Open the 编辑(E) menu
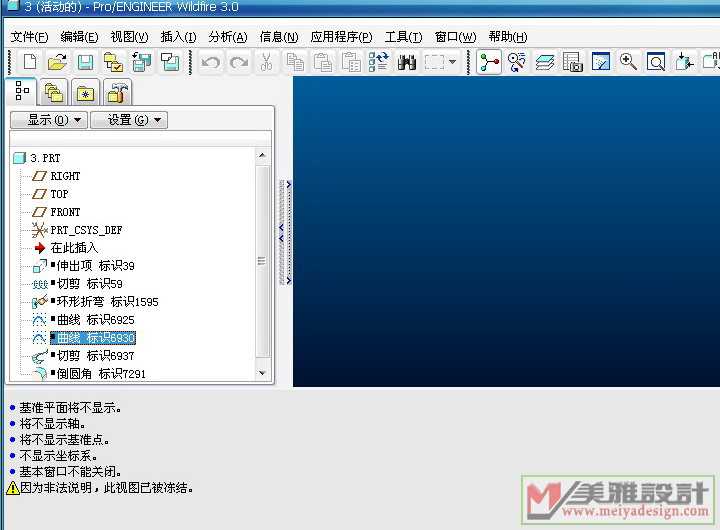 pyautogui.click(x=79, y=37)
